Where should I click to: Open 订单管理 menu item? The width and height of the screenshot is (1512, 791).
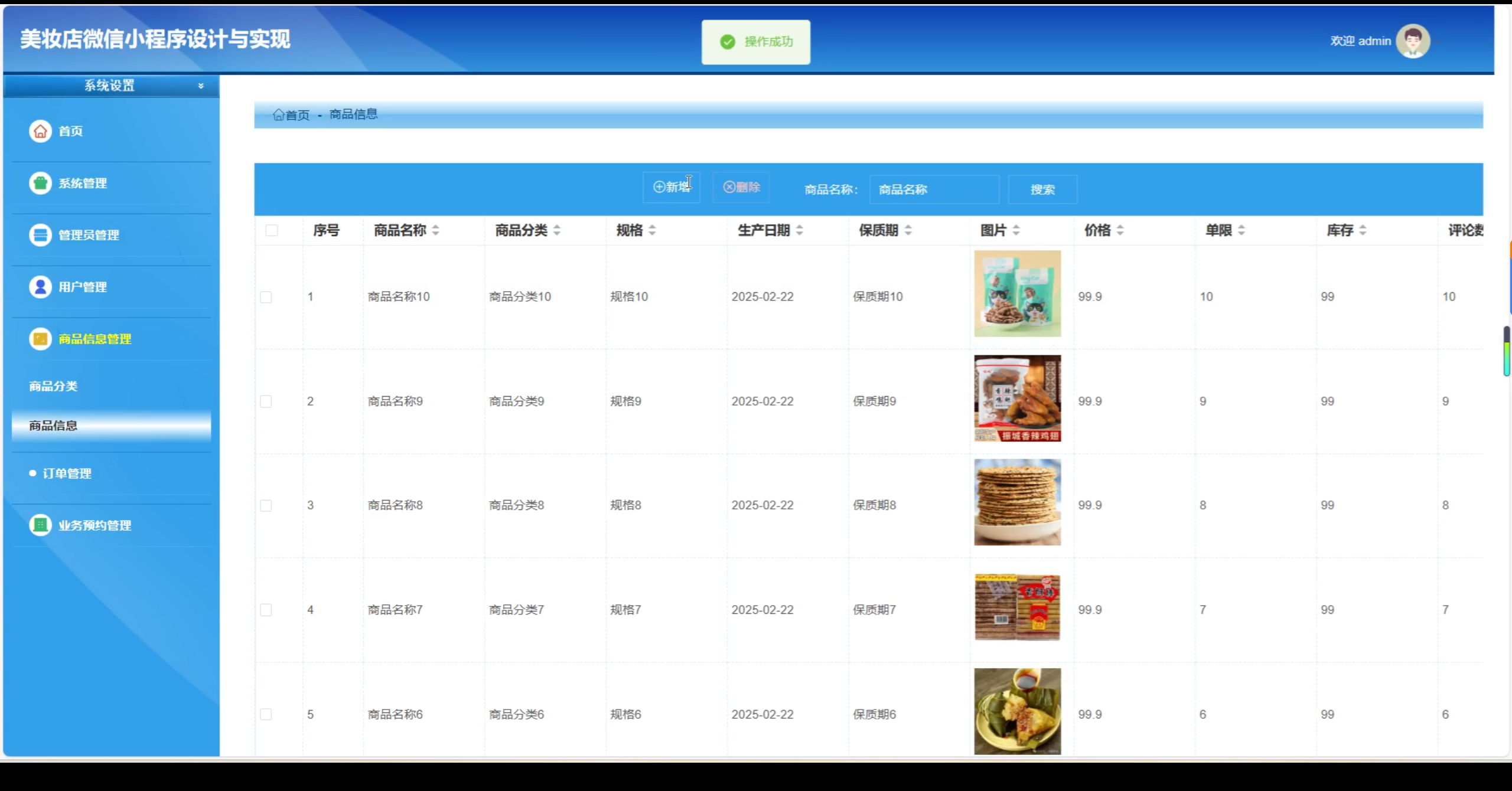point(67,473)
